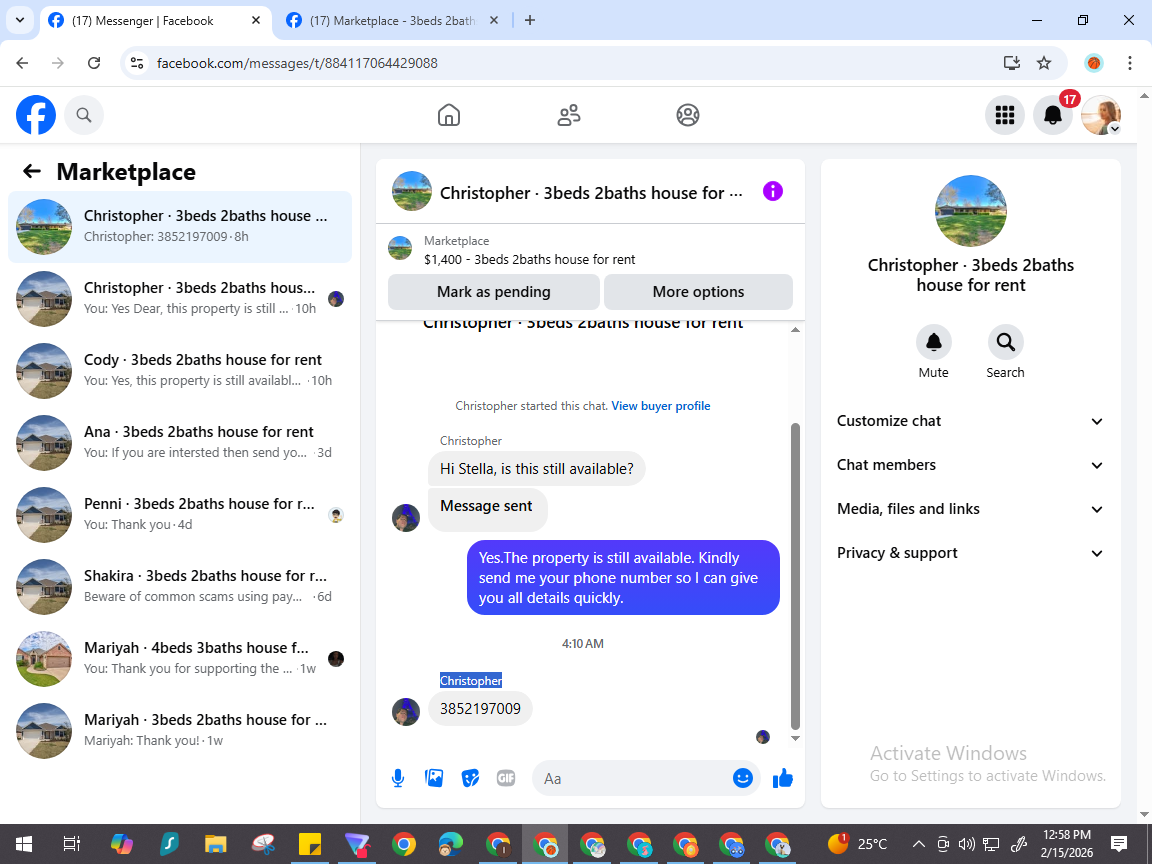Record a voice clip microphone icon
Screen dimensions: 1152x864
click(x=397, y=778)
